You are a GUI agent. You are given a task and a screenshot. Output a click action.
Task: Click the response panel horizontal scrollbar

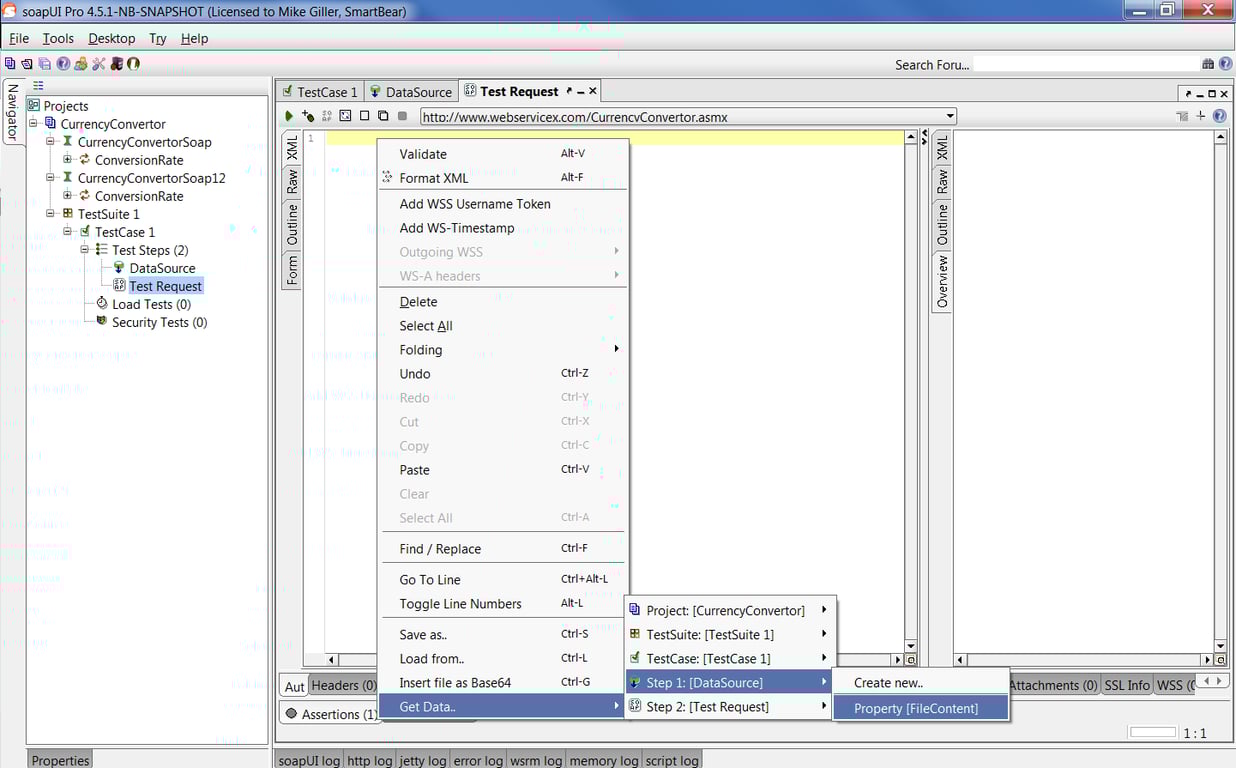pos(1085,660)
